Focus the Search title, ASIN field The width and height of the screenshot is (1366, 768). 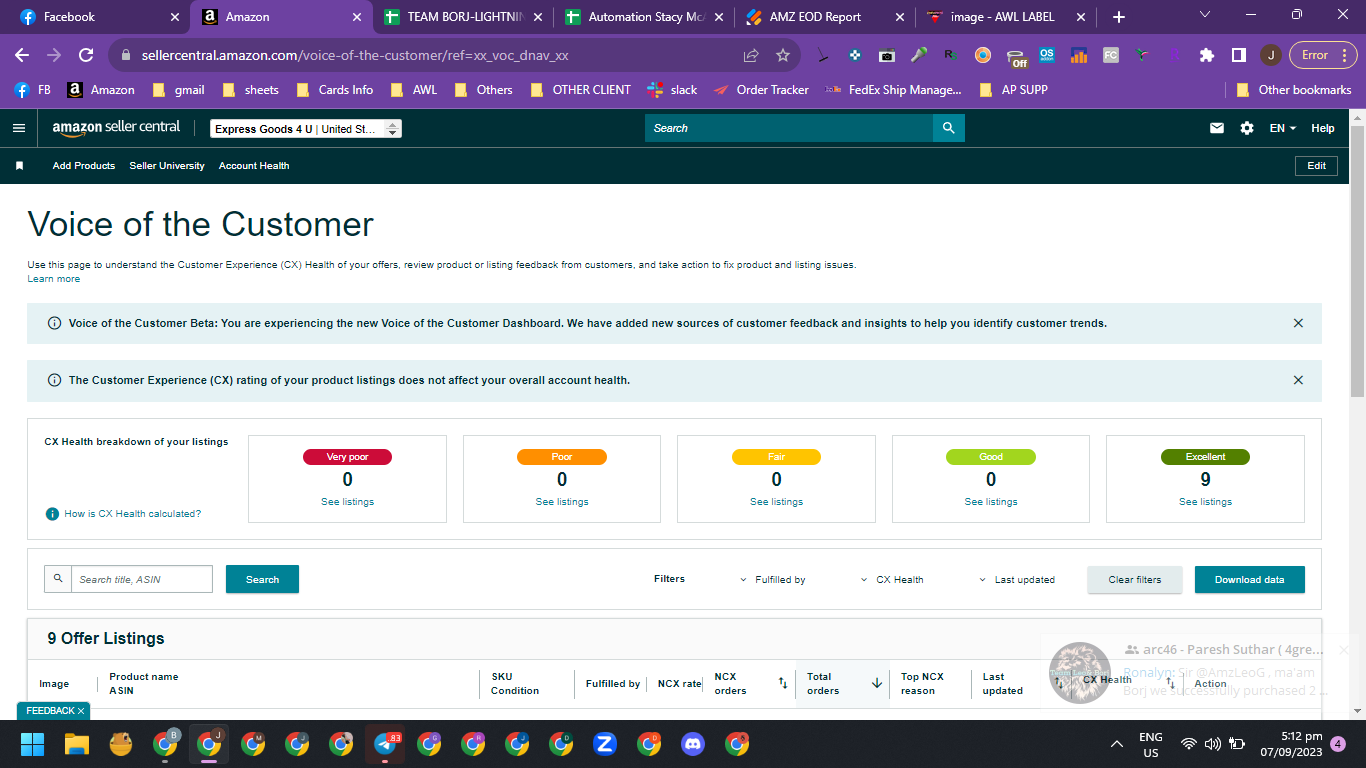coord(142,579)
